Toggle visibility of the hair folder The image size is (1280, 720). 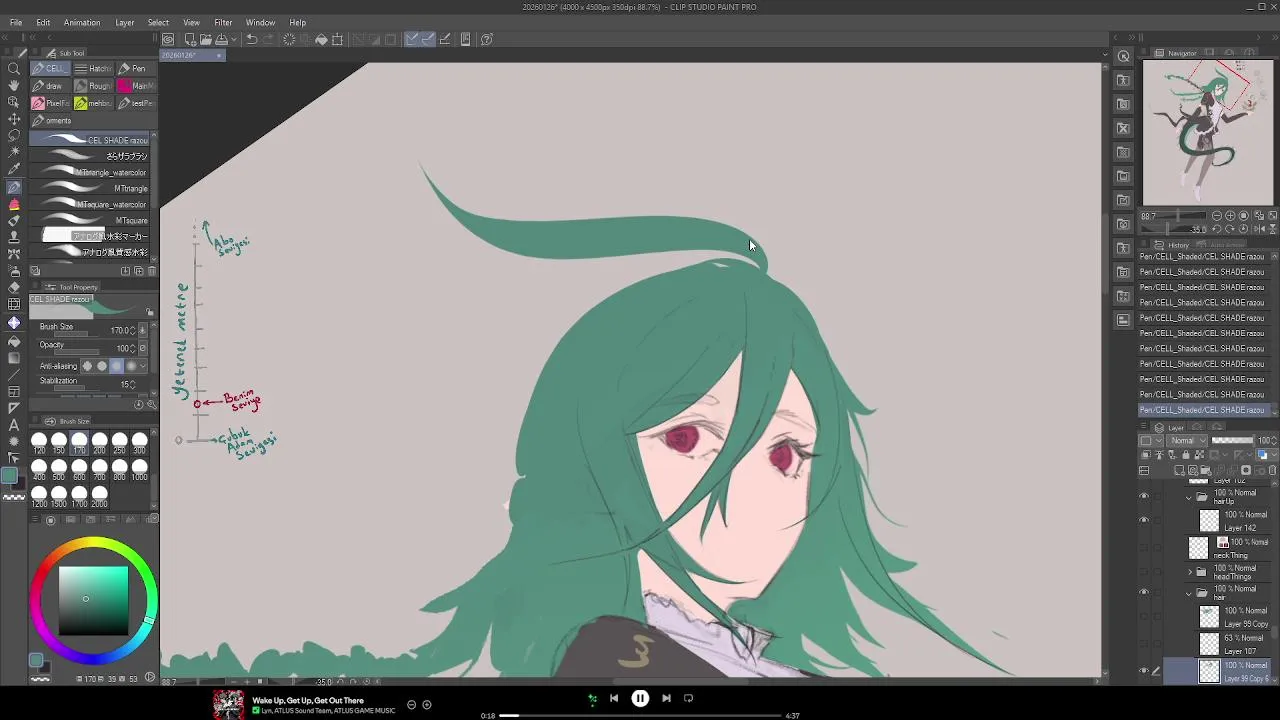point(1144,593)
